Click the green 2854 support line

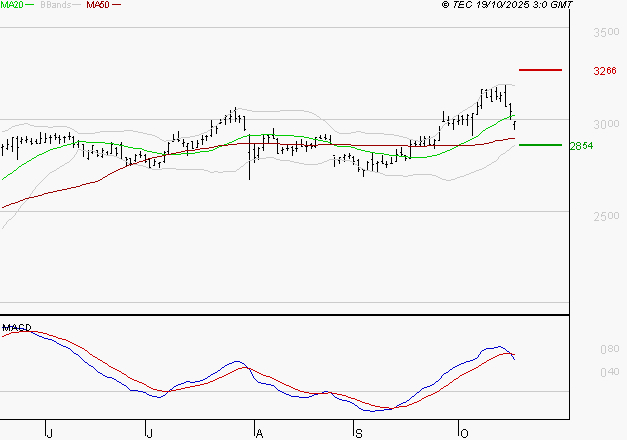tap(540, 145)
